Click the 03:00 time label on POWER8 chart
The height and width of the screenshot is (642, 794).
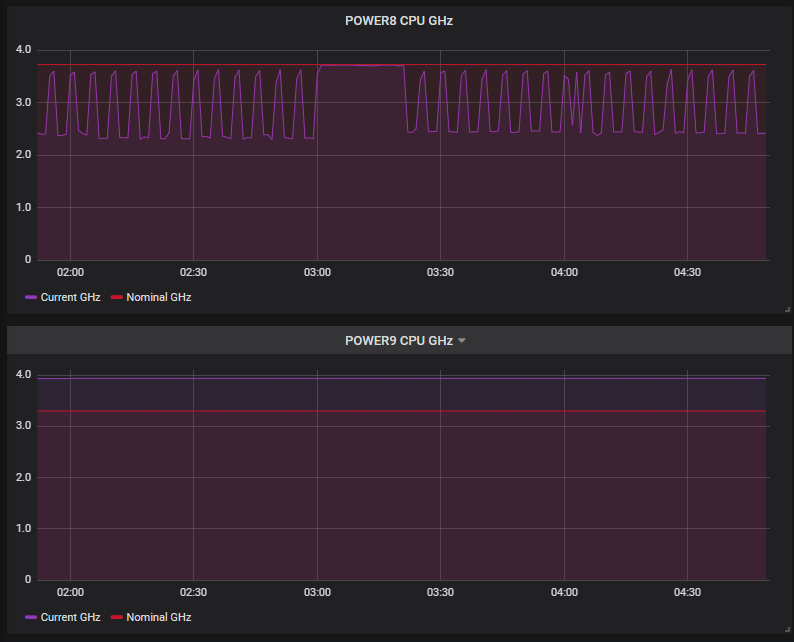[x=317, y=272]
